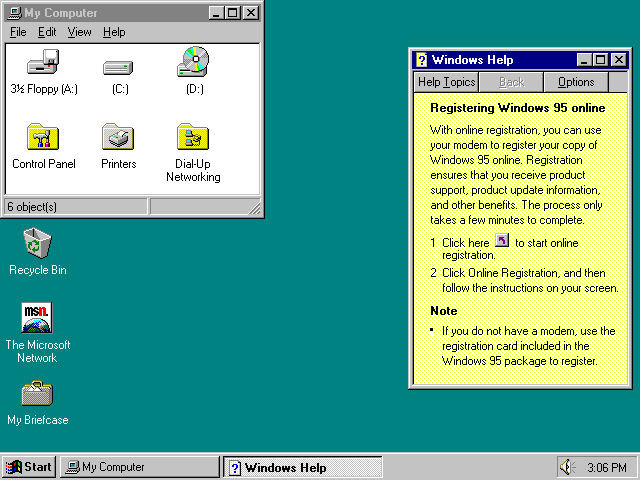Open the Start menu
The width and height of the screenshot is (640, 480).
pos(29,467)
